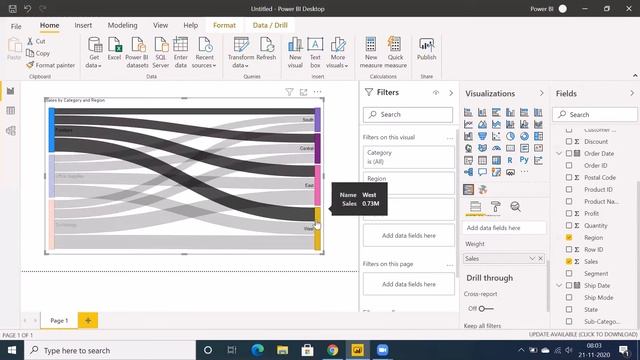Select the Sankey custom visual icon

click(x=468, y=189)
